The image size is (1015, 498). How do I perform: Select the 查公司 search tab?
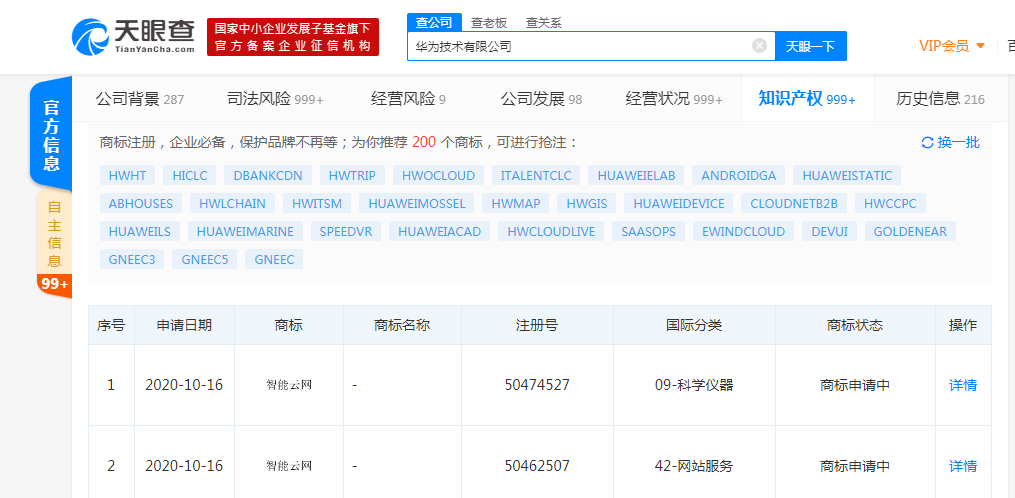point(434,22)
